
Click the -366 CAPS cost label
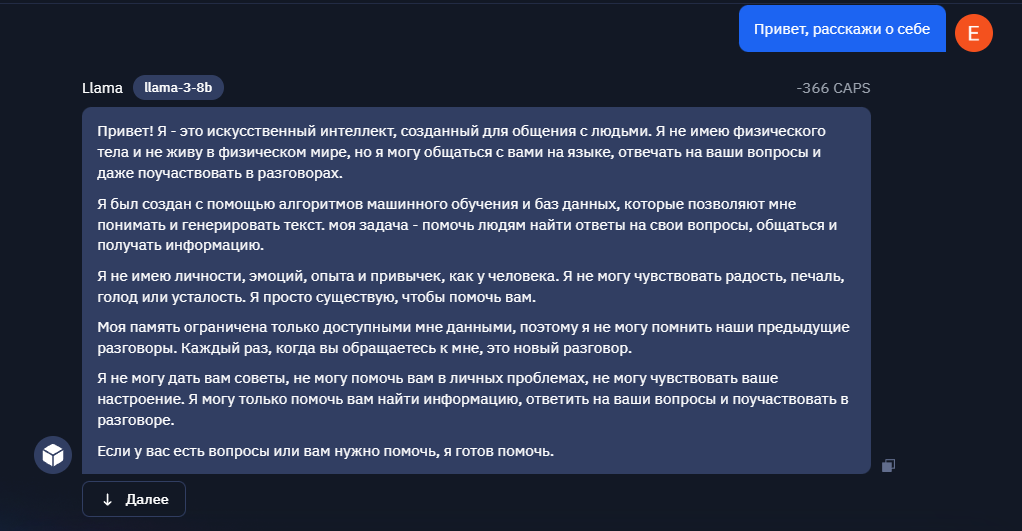pyautogui.click(x=833, y=88)
